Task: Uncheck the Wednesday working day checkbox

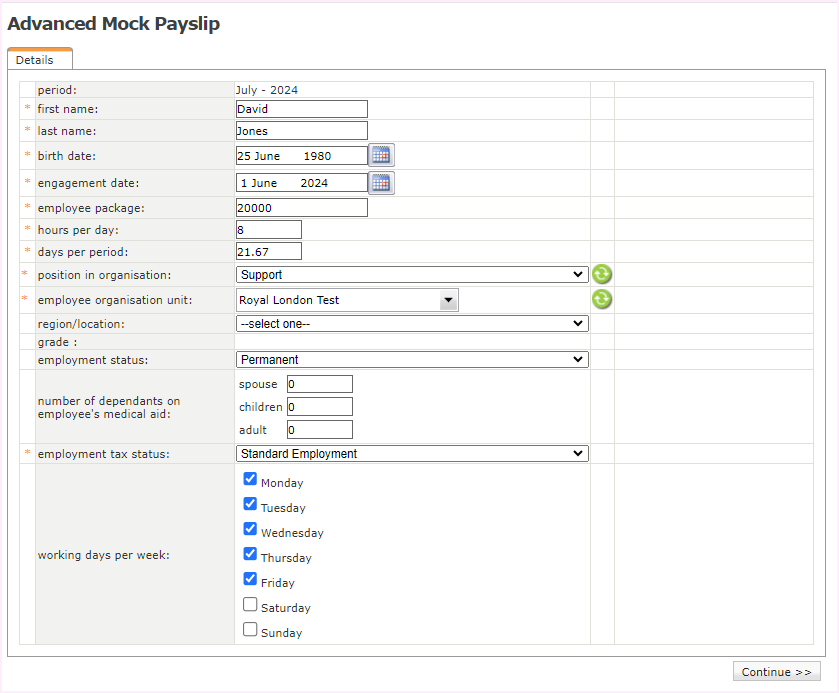Action: [x=250, y=529]
